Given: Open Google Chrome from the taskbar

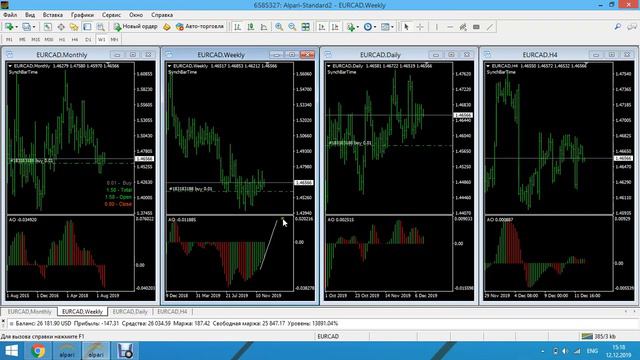Looking at the screenshot, I should coord(38,351).
